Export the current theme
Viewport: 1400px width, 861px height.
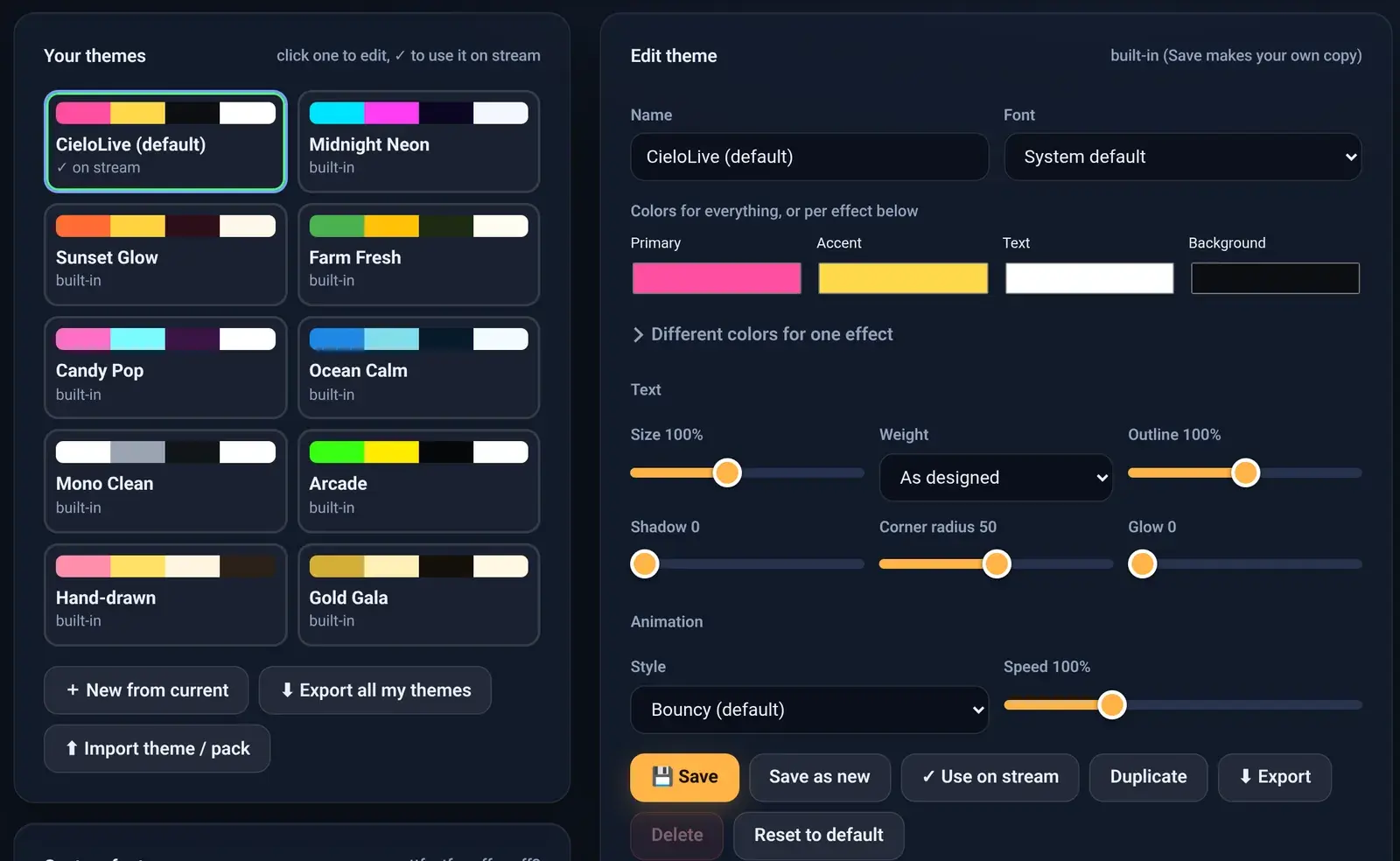click(1275, 777)
